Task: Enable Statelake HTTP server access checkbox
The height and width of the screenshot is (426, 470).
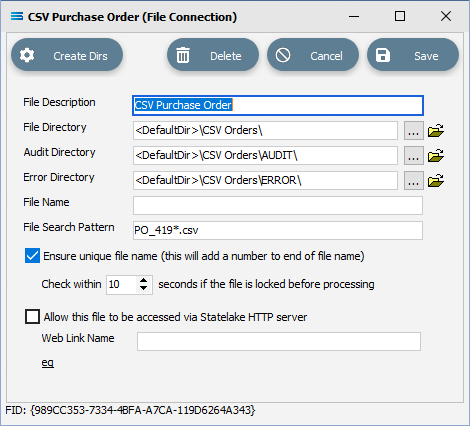Action: point(32,316)
